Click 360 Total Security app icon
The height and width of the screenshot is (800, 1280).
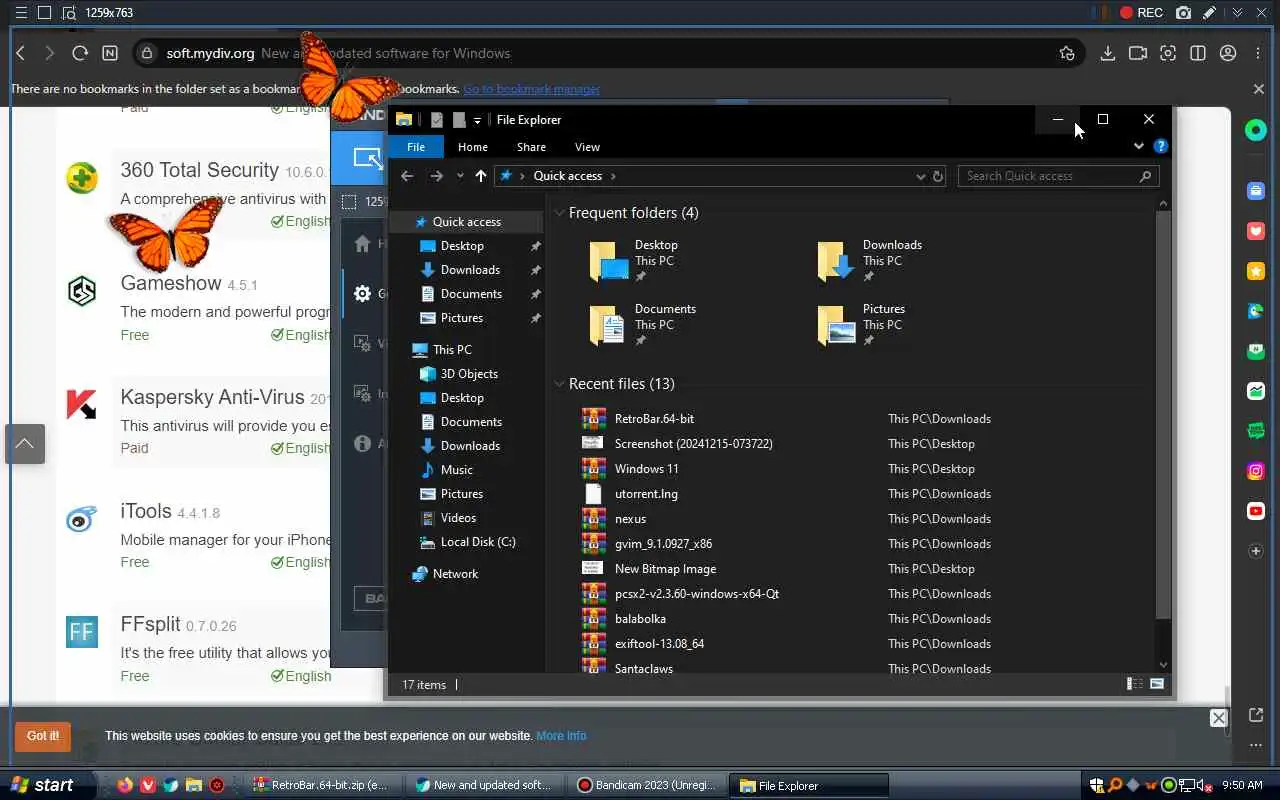point(82,178)
